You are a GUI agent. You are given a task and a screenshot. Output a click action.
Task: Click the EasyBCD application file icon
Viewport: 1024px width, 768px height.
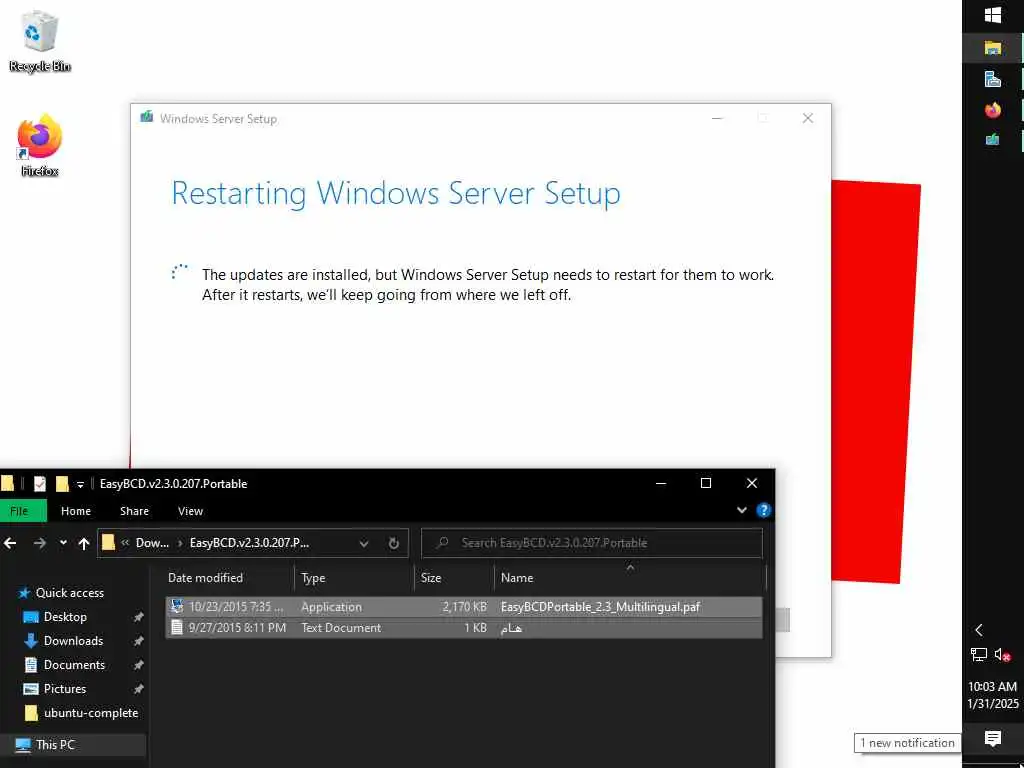click(177, 607)
